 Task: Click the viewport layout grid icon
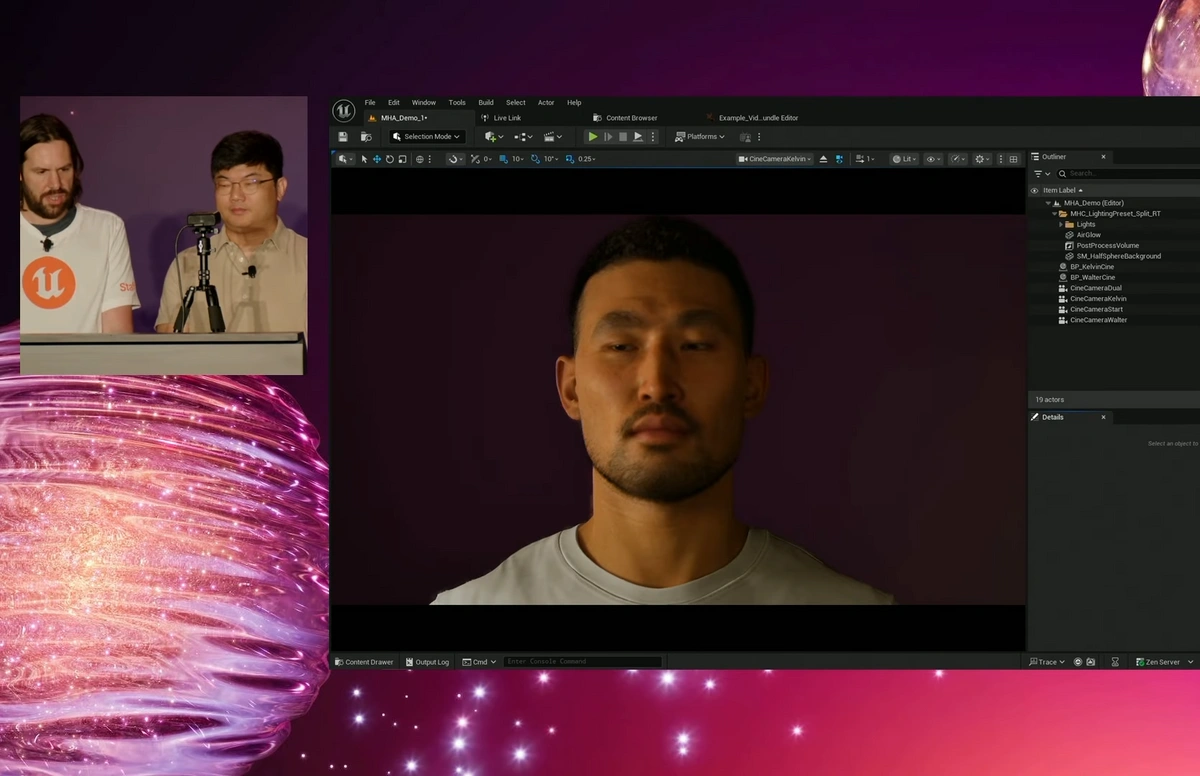1013,159
